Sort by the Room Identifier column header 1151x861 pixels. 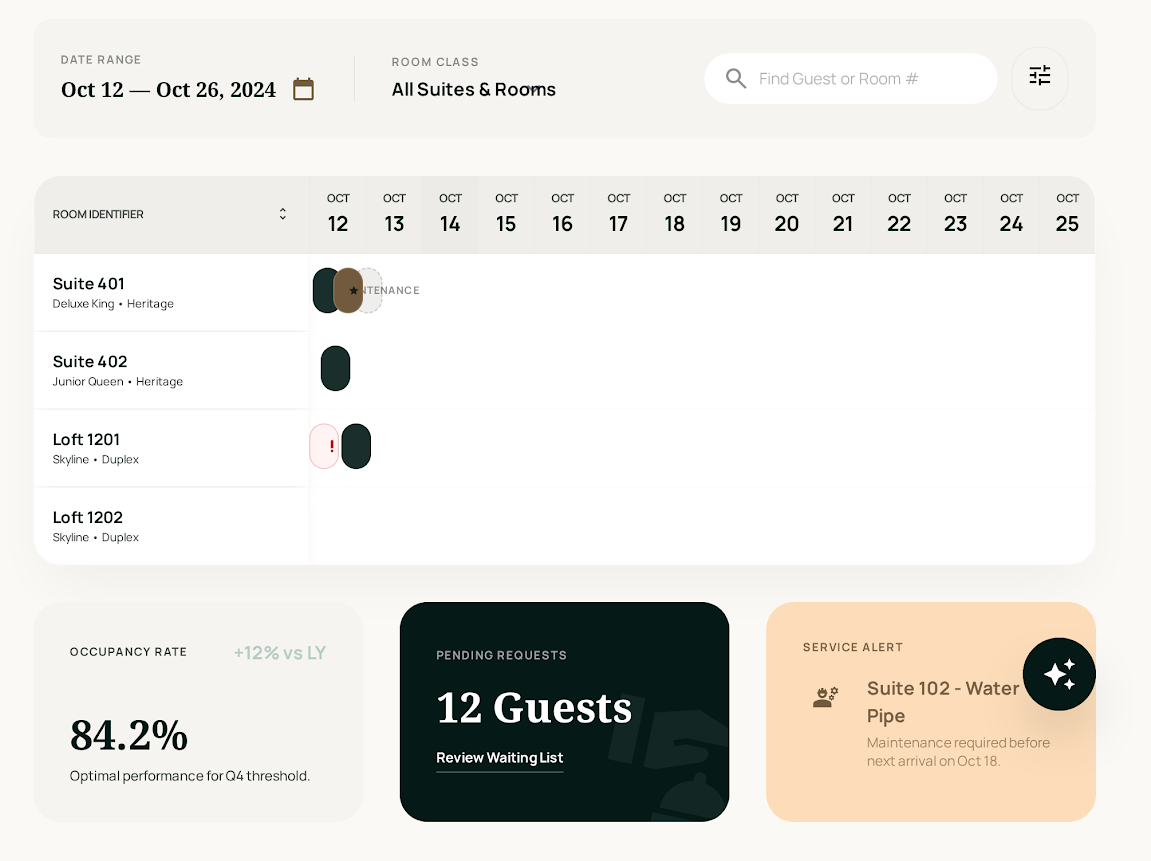(x=98, y=214)
